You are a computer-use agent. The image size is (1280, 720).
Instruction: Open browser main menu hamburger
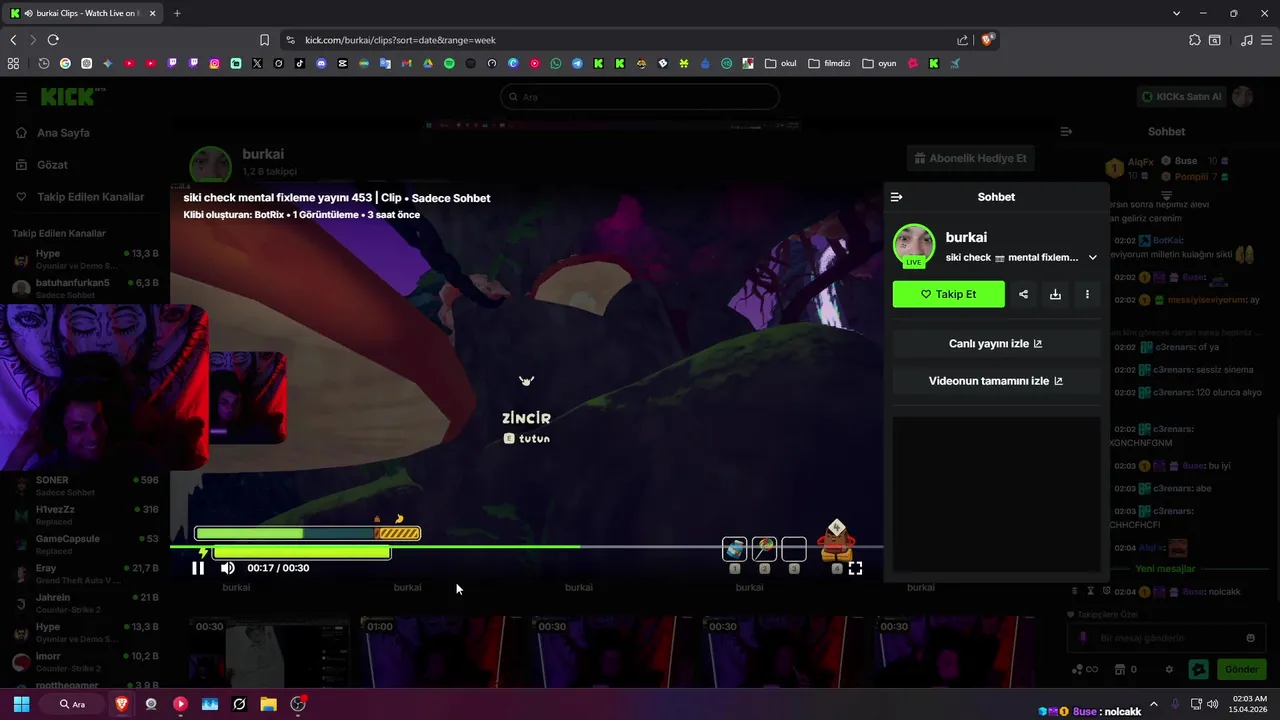coord(1267,40)
